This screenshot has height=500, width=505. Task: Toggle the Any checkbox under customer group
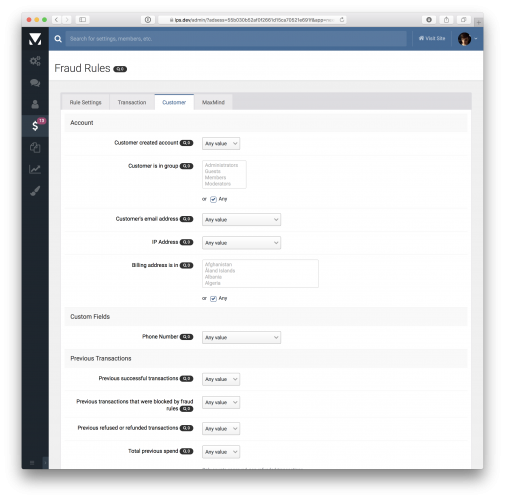(x=213, y=199)
